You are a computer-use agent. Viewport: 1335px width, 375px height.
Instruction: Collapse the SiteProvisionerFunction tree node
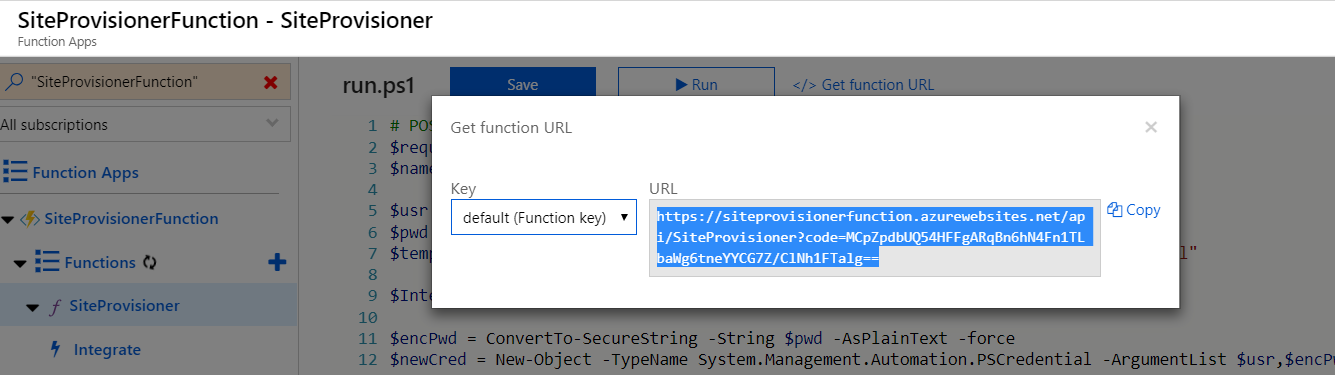[9, 219]
